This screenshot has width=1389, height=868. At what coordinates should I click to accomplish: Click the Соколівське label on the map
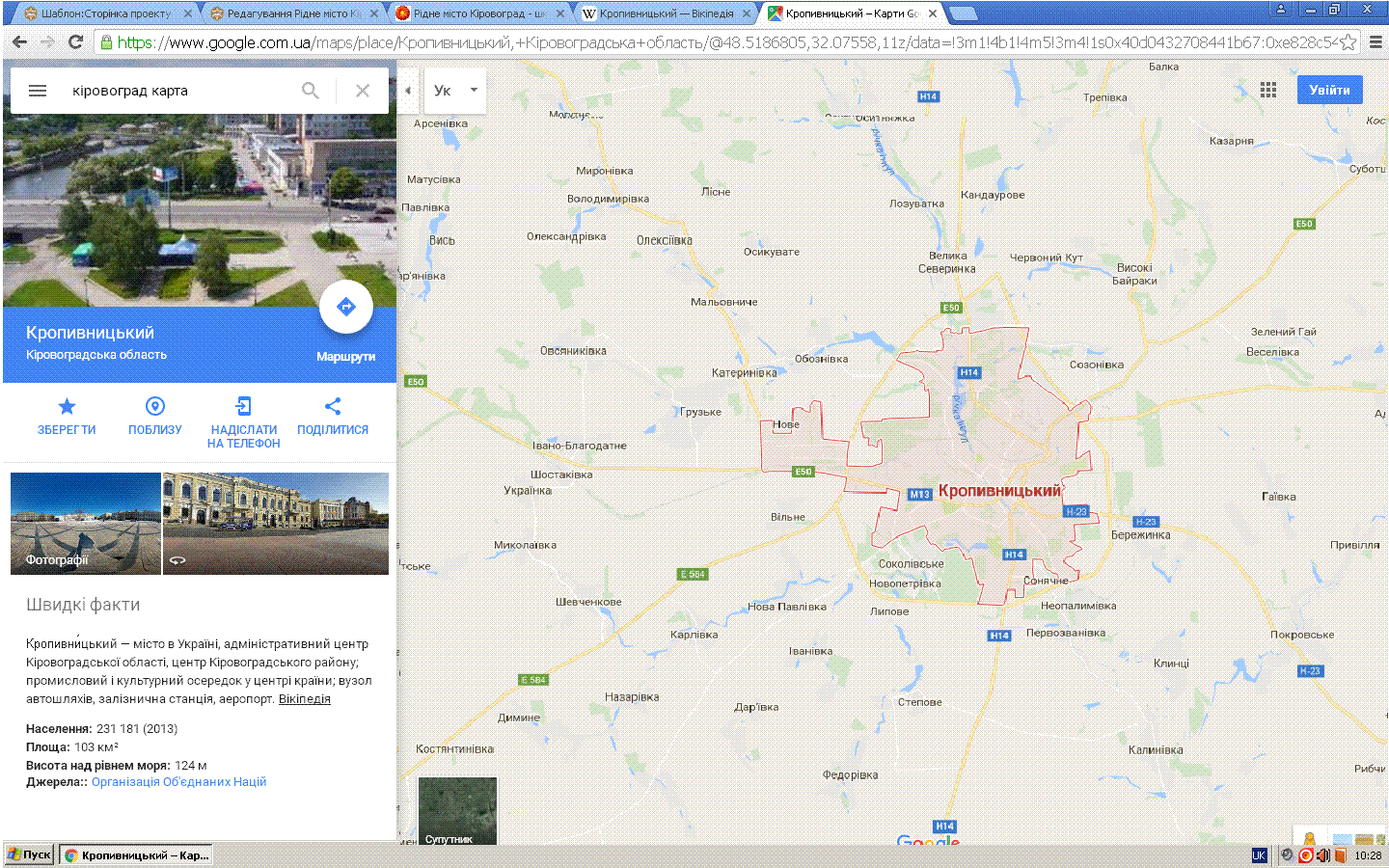coord(912,564)
